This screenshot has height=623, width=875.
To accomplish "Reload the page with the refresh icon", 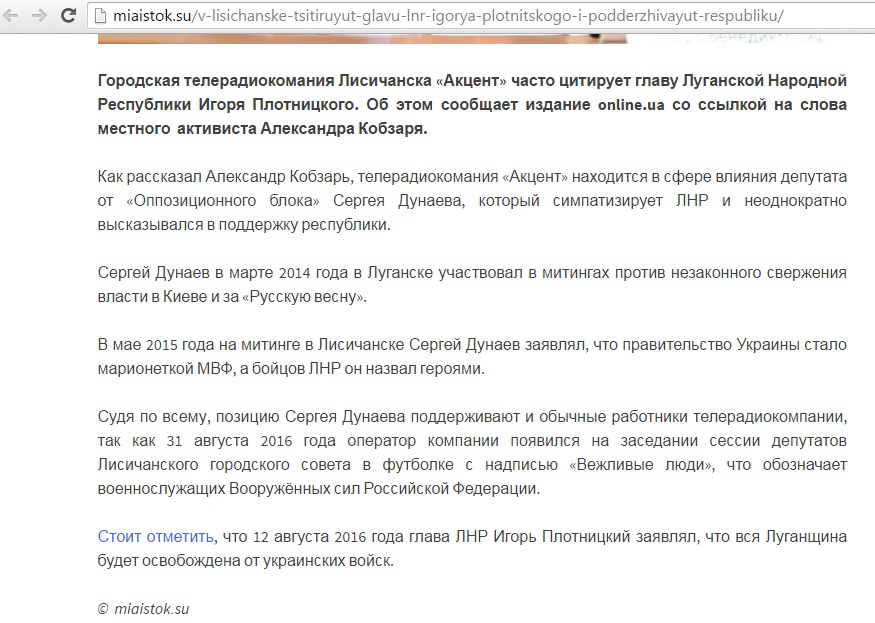I will (67, 17).
